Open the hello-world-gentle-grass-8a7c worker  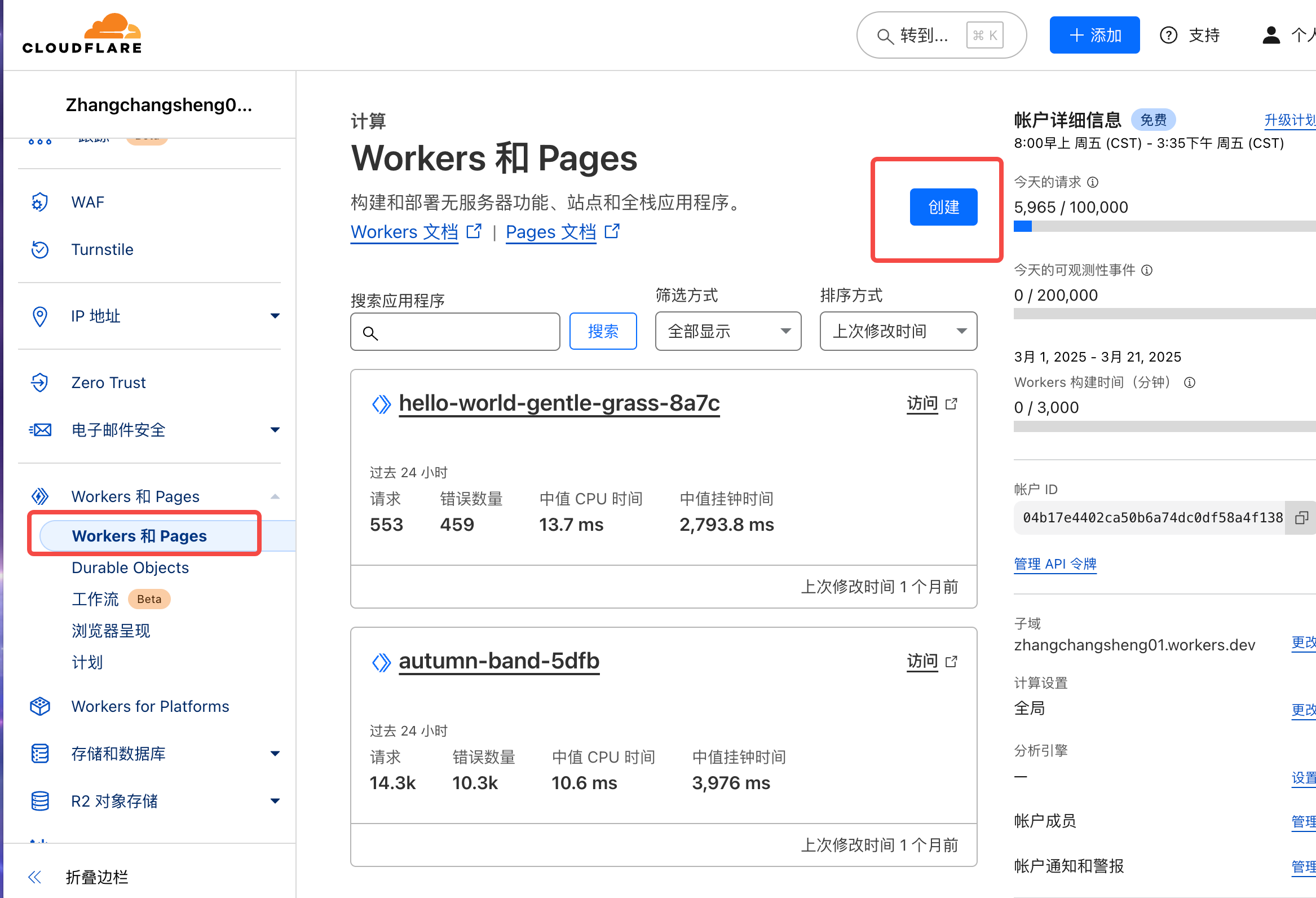click(x=559, y=403)
